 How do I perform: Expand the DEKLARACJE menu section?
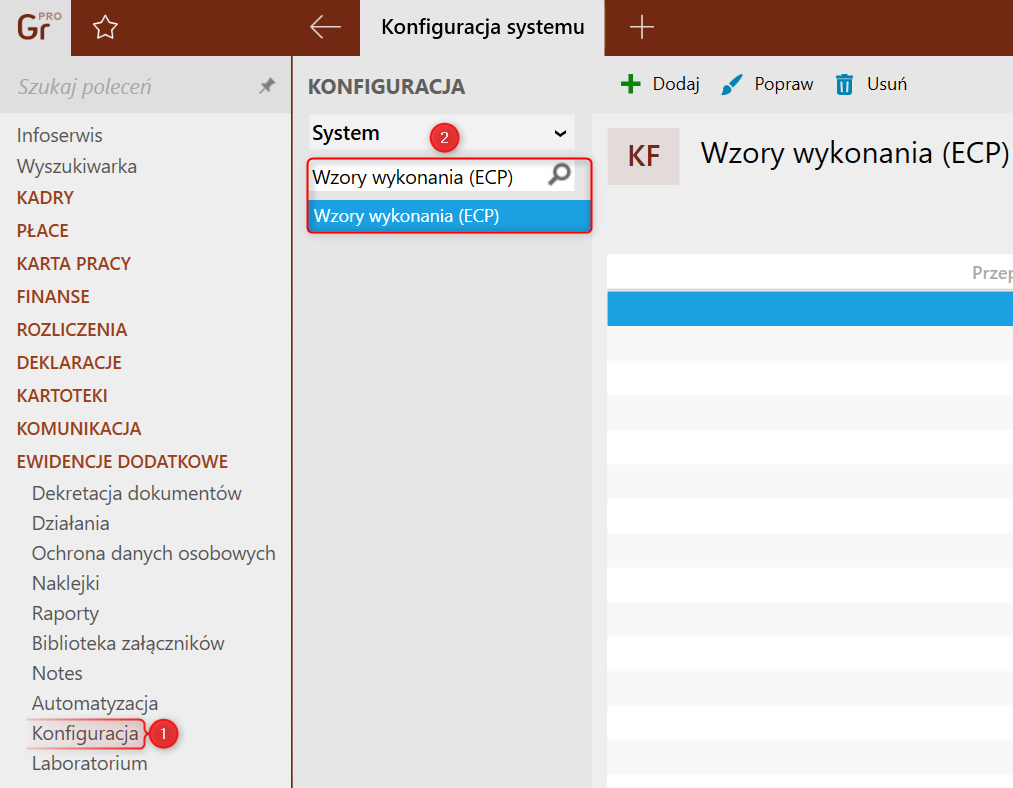[x=69, y=362]
